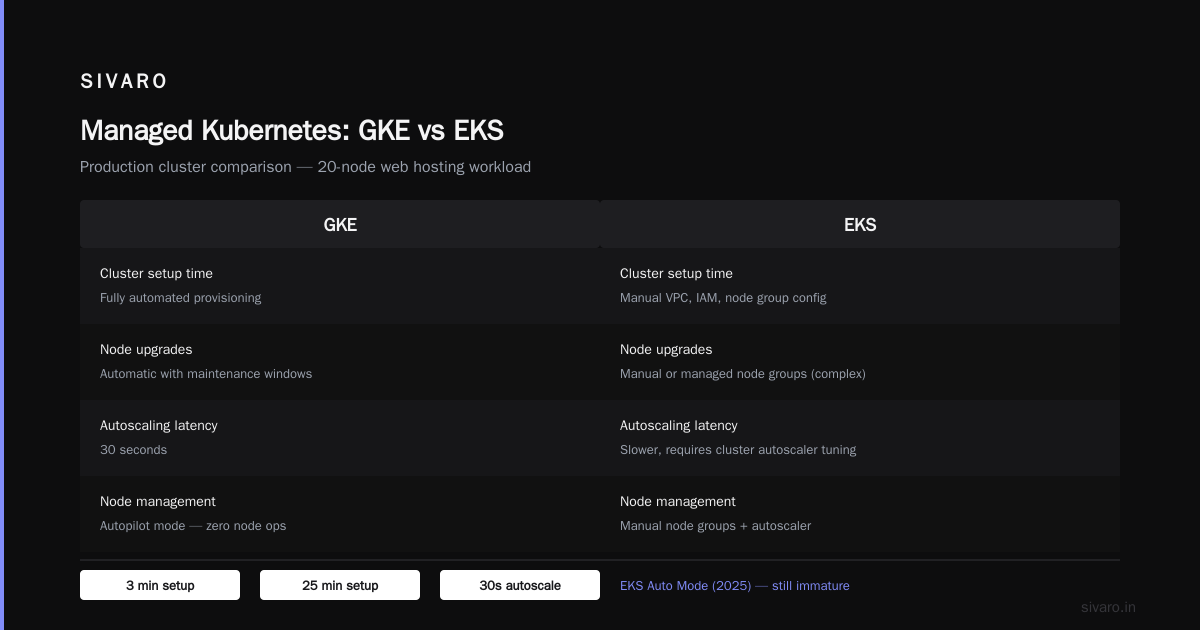
Task: Click 'Fully automated provisioning' under GKE
Action: point(180,298)
